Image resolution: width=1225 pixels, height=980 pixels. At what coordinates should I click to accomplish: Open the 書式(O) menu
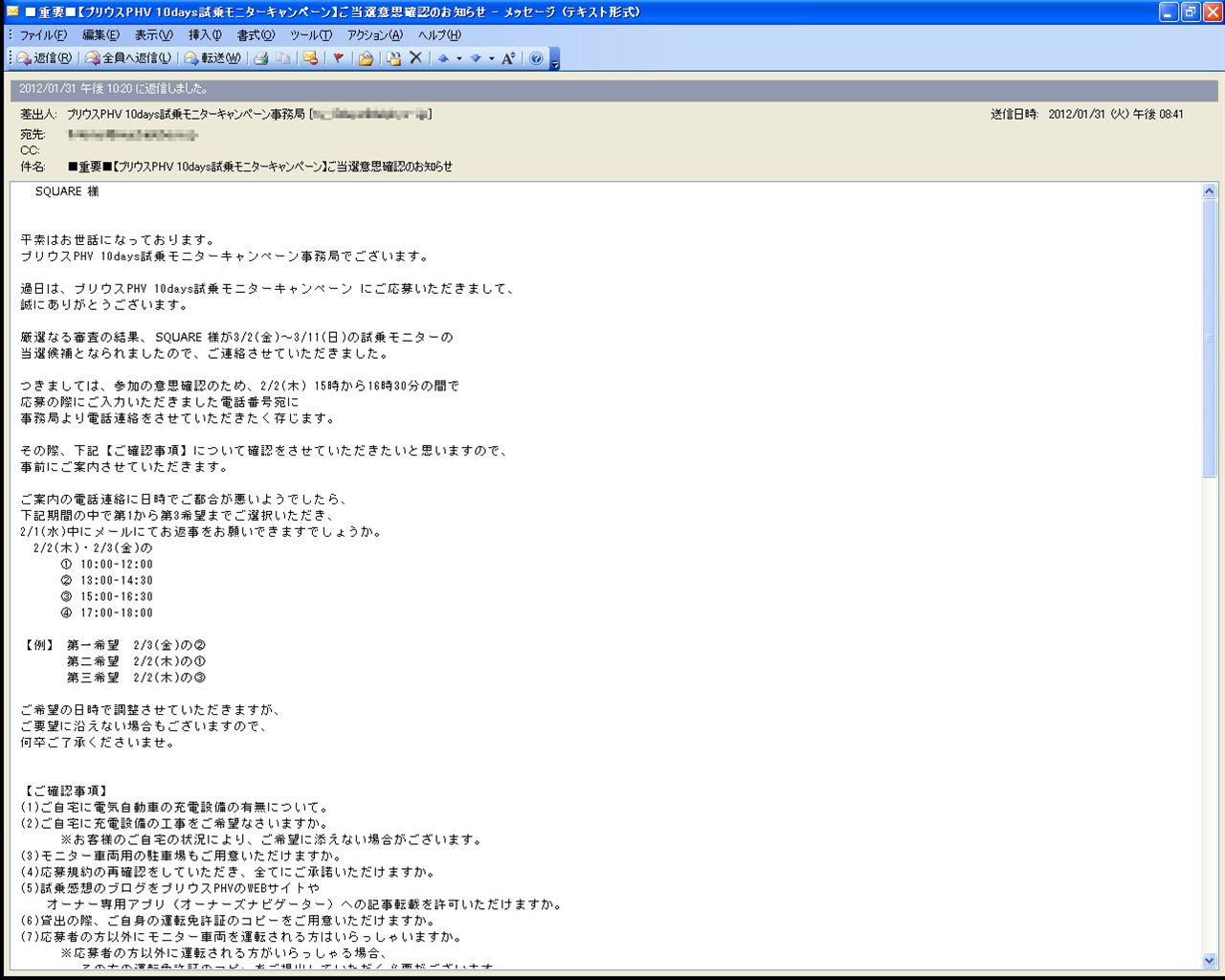pos(256,34)
